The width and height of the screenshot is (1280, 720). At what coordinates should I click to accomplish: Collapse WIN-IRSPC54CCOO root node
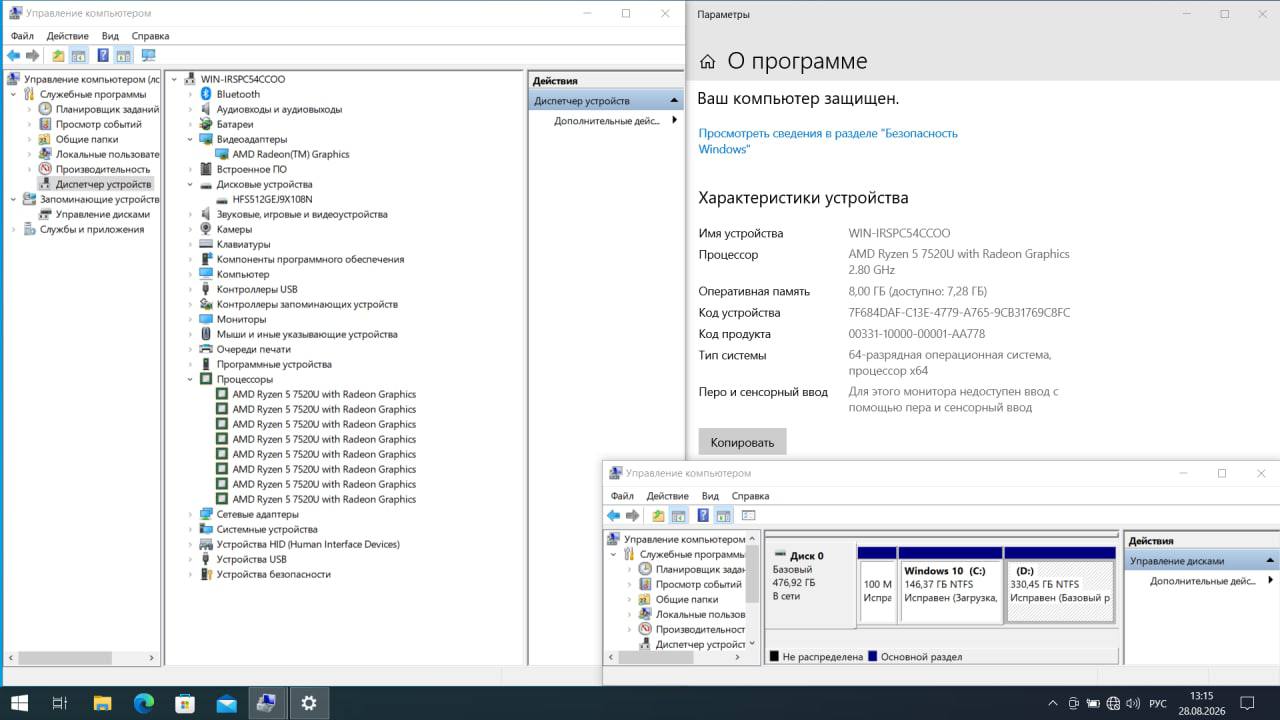(175, 79)
